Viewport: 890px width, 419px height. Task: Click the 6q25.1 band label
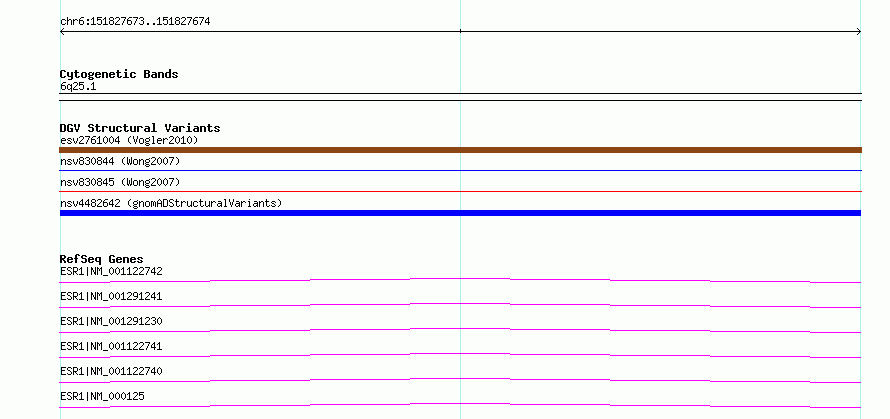78,86
